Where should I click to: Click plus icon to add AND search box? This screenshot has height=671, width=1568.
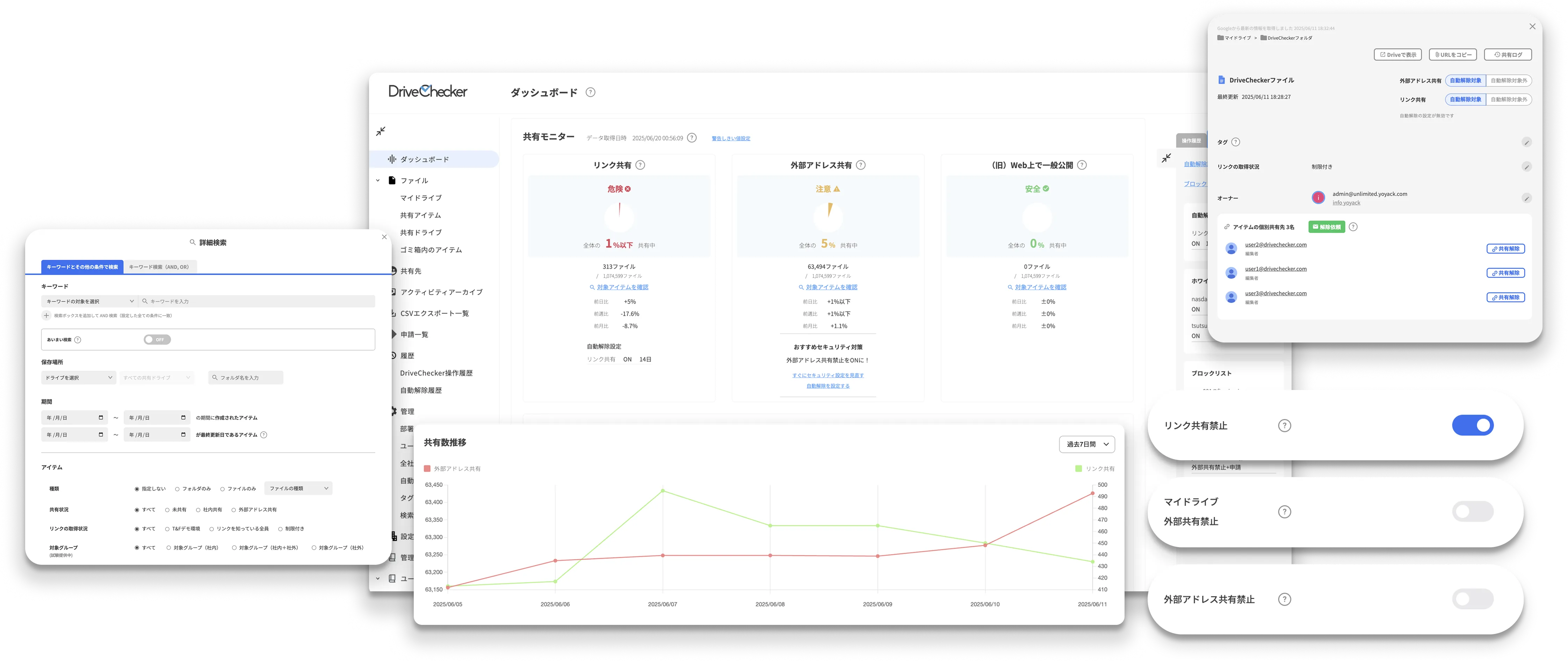click(x=46, y=316)
